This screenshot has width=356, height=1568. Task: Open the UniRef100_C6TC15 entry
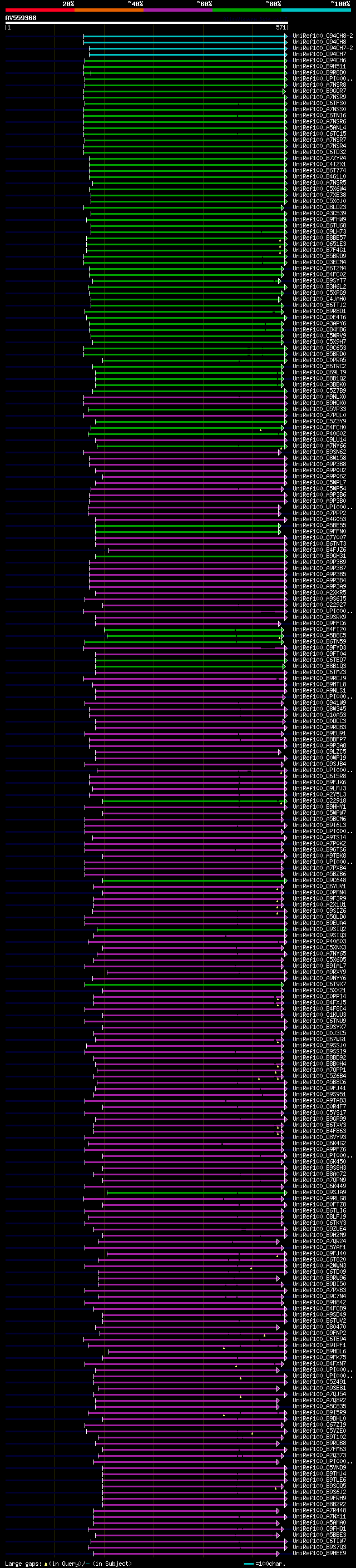click(x=319, y=133)
